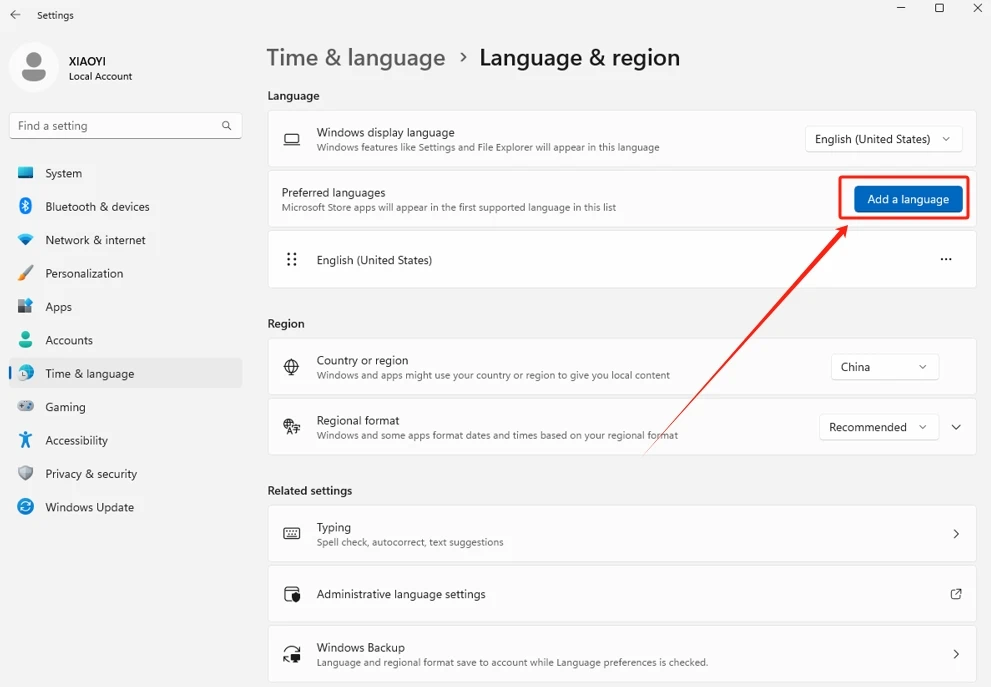This screenshot has height=687, width=991.
Task: Click the Add a language button
Action: [x=908, y=199]
